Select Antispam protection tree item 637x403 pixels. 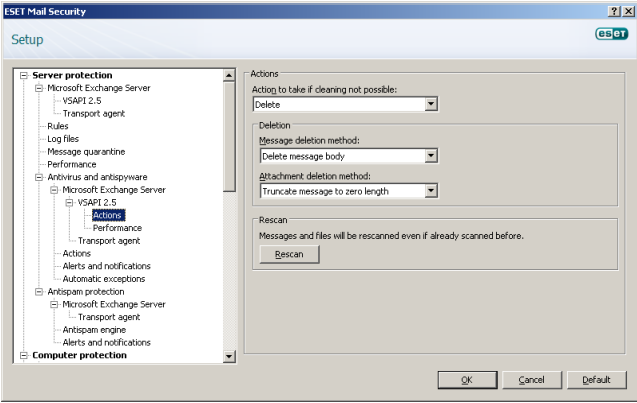tap(86, 292)
